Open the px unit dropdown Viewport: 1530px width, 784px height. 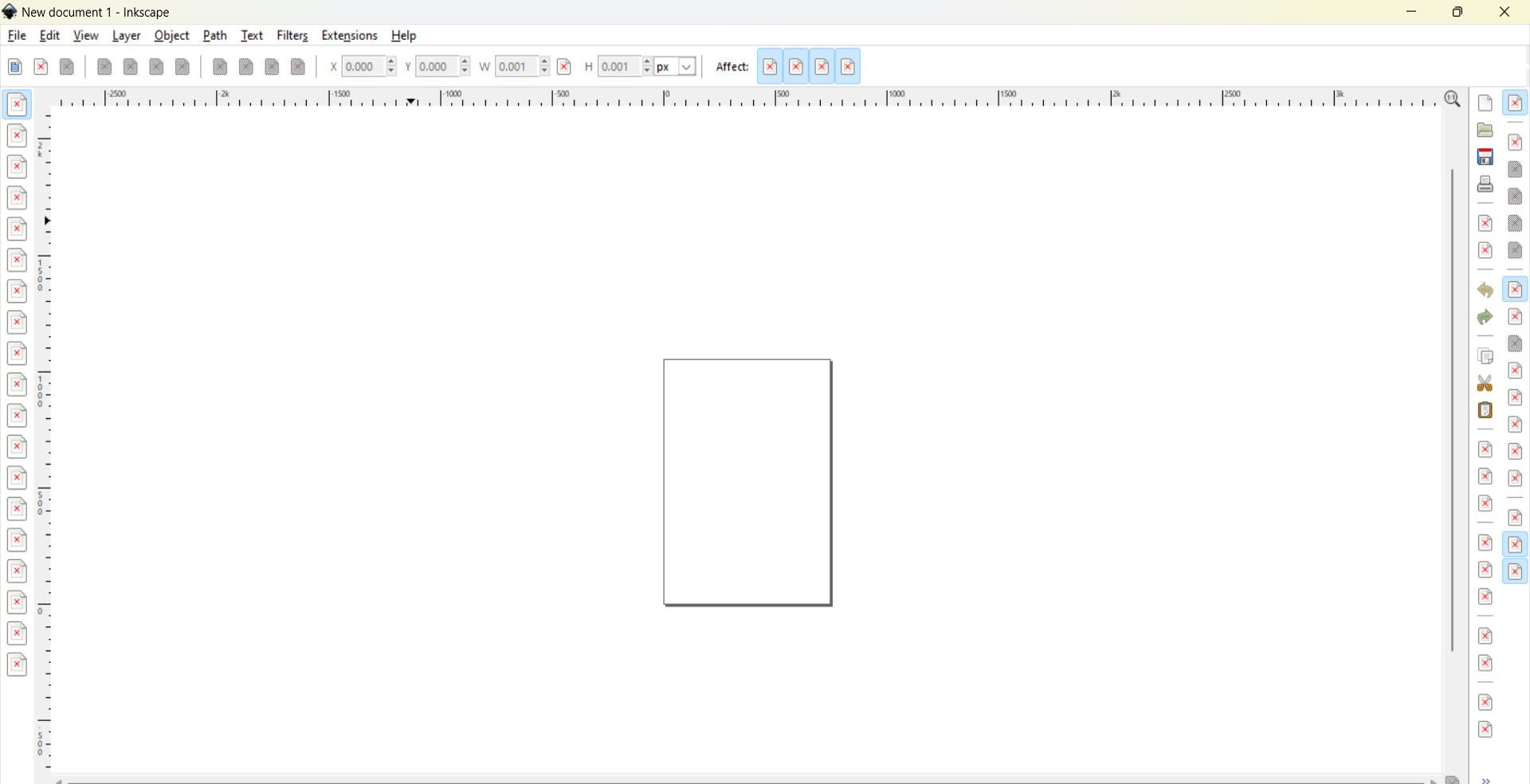tap(676, 67)
